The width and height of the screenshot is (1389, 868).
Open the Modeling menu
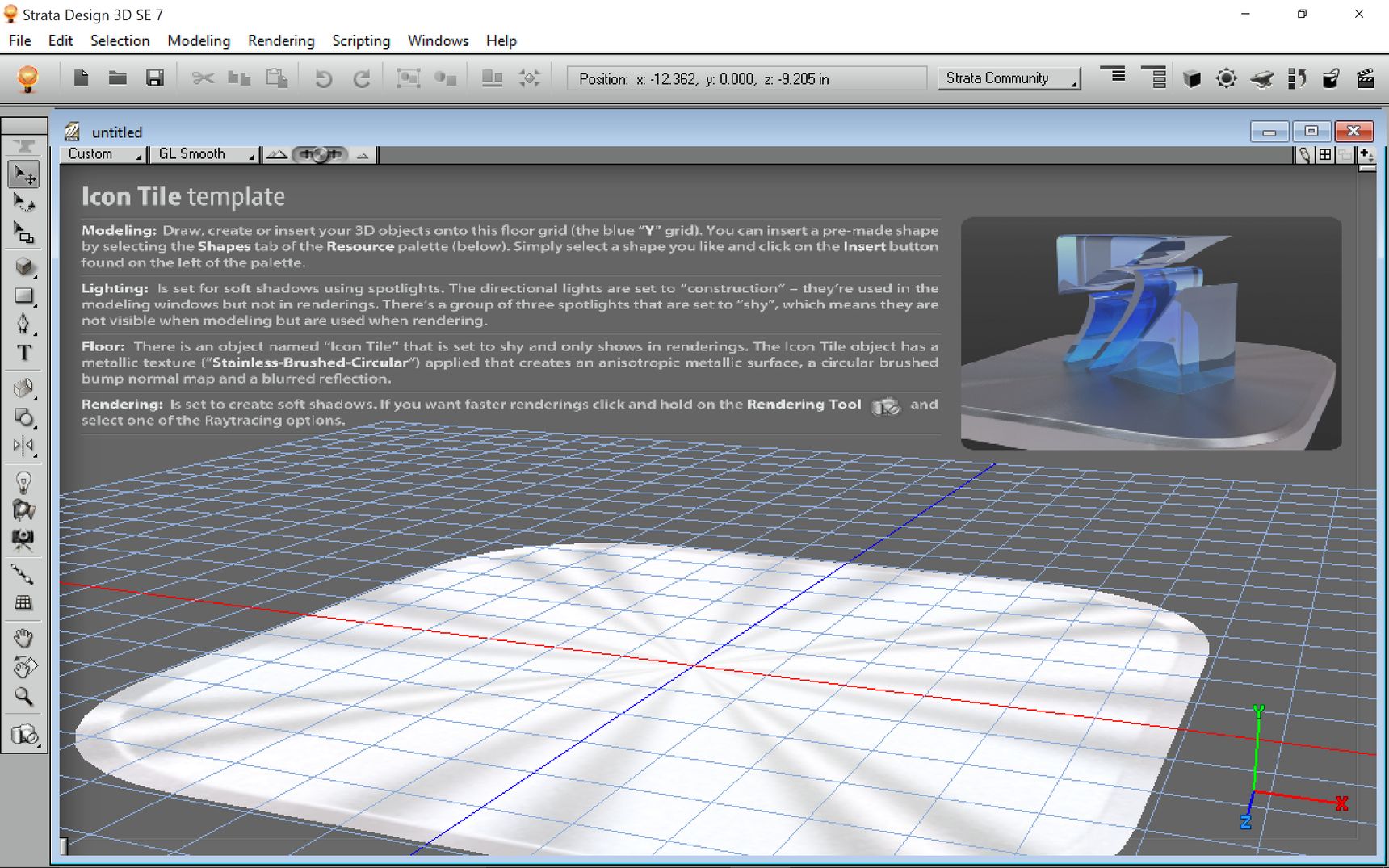(199, 40)
